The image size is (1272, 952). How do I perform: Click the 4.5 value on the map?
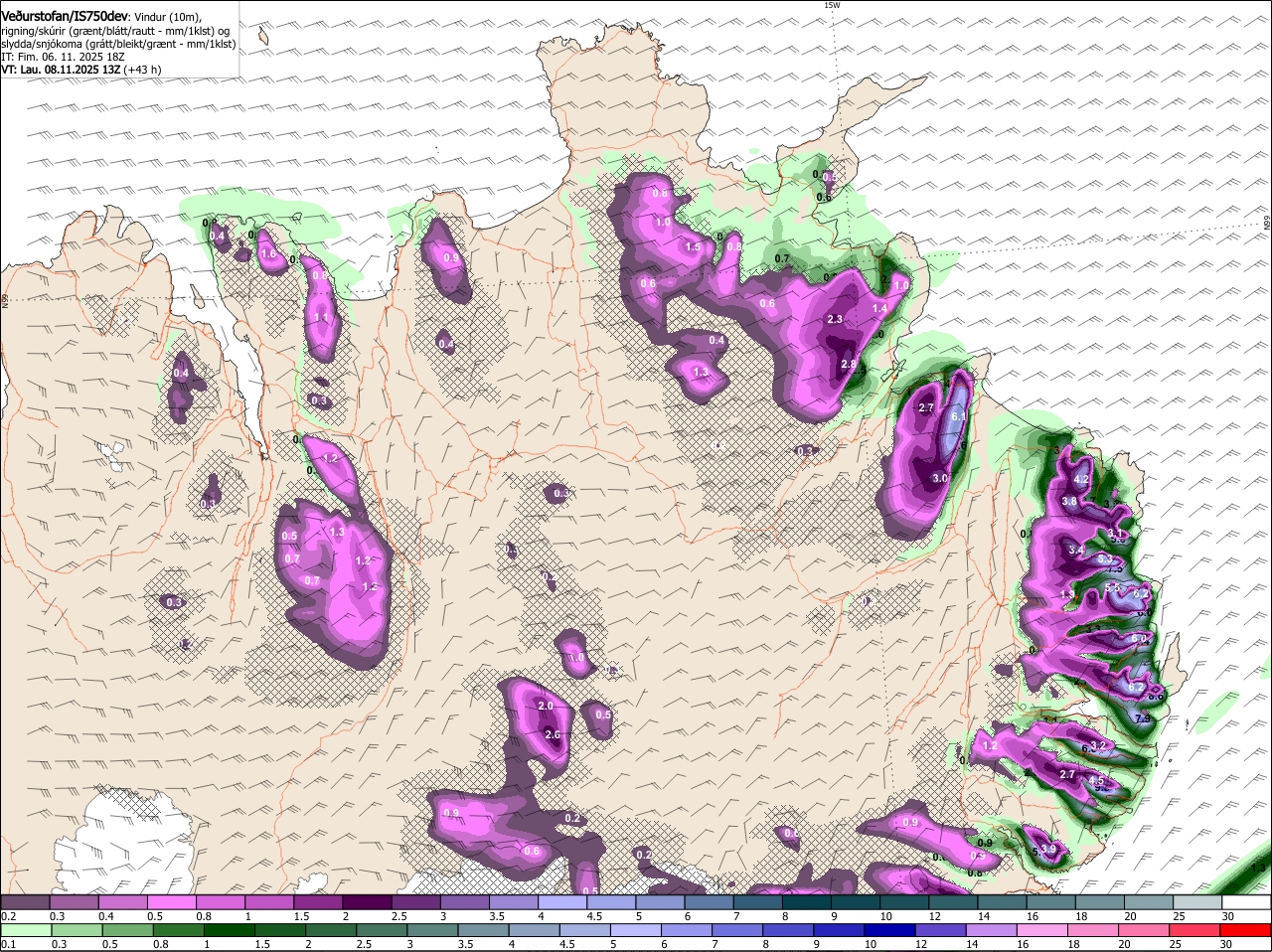click(1097, 781)
